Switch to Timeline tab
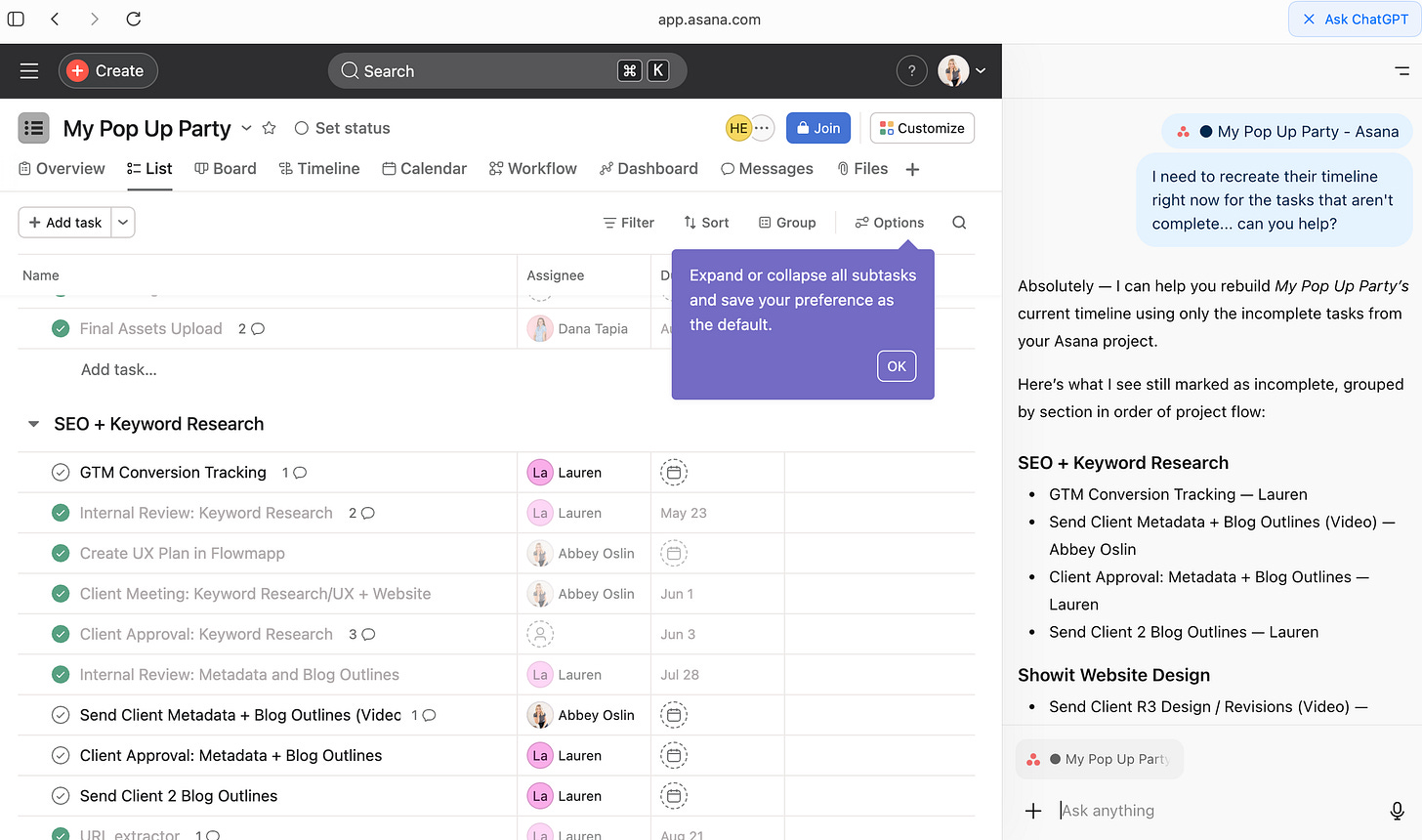The width and height of the screenshot is (1422, 840). click(x=319, y=169)
